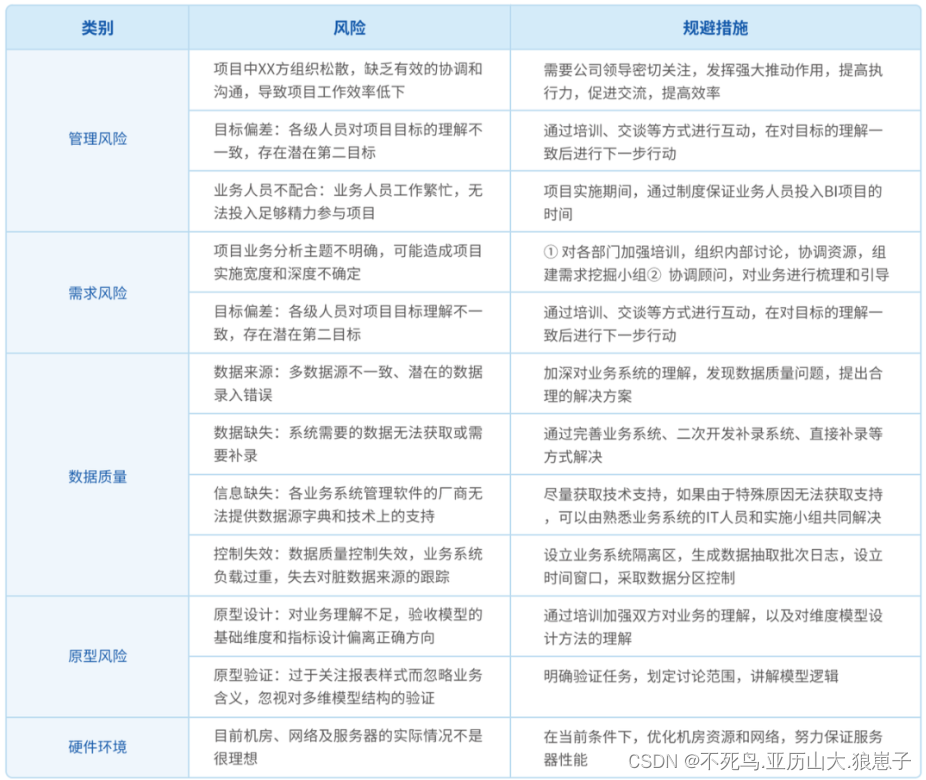
Task: Click measure cell 加深对业务系统的理解
Action: coord(715,384)
